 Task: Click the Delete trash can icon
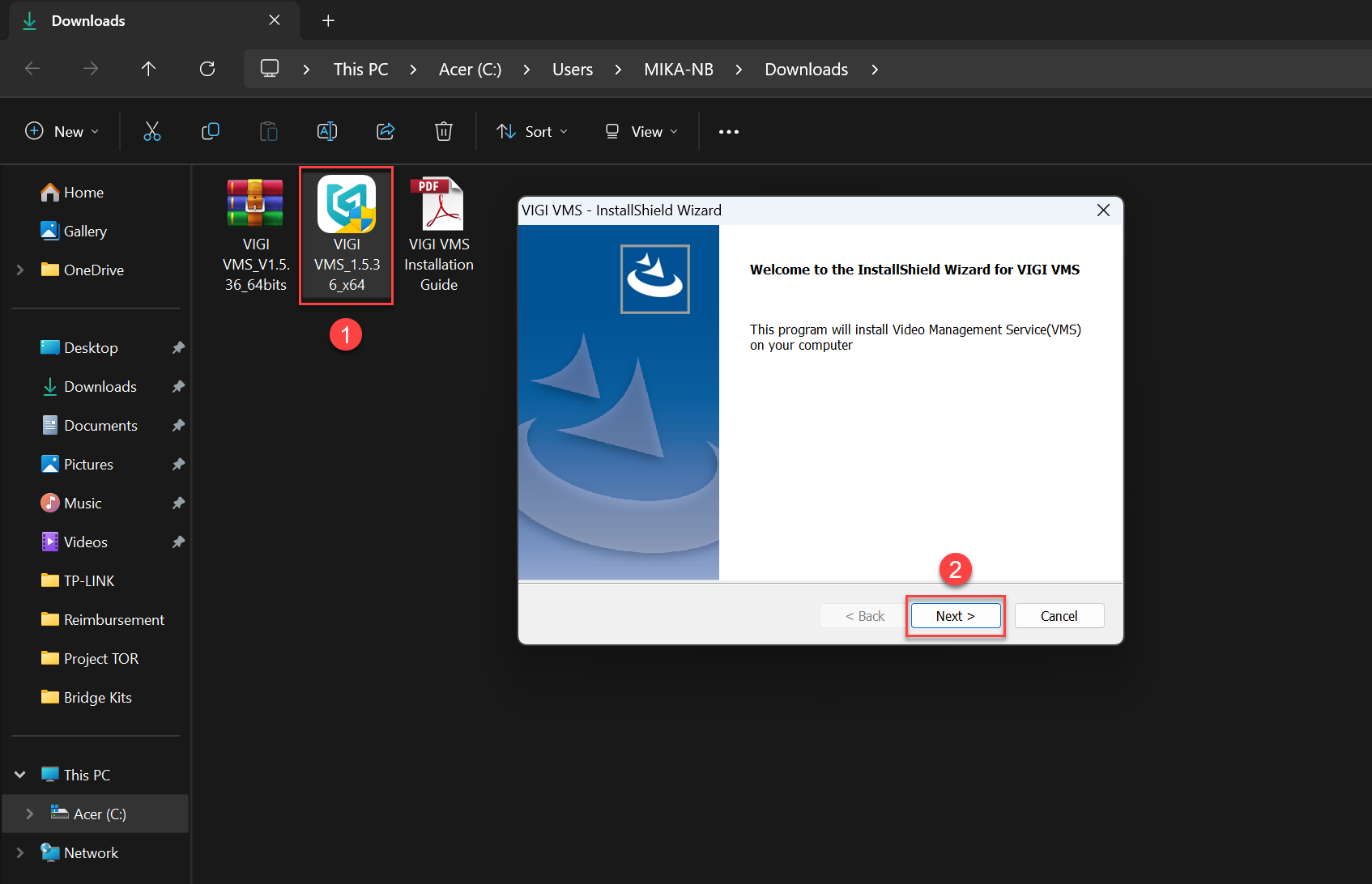444,131
